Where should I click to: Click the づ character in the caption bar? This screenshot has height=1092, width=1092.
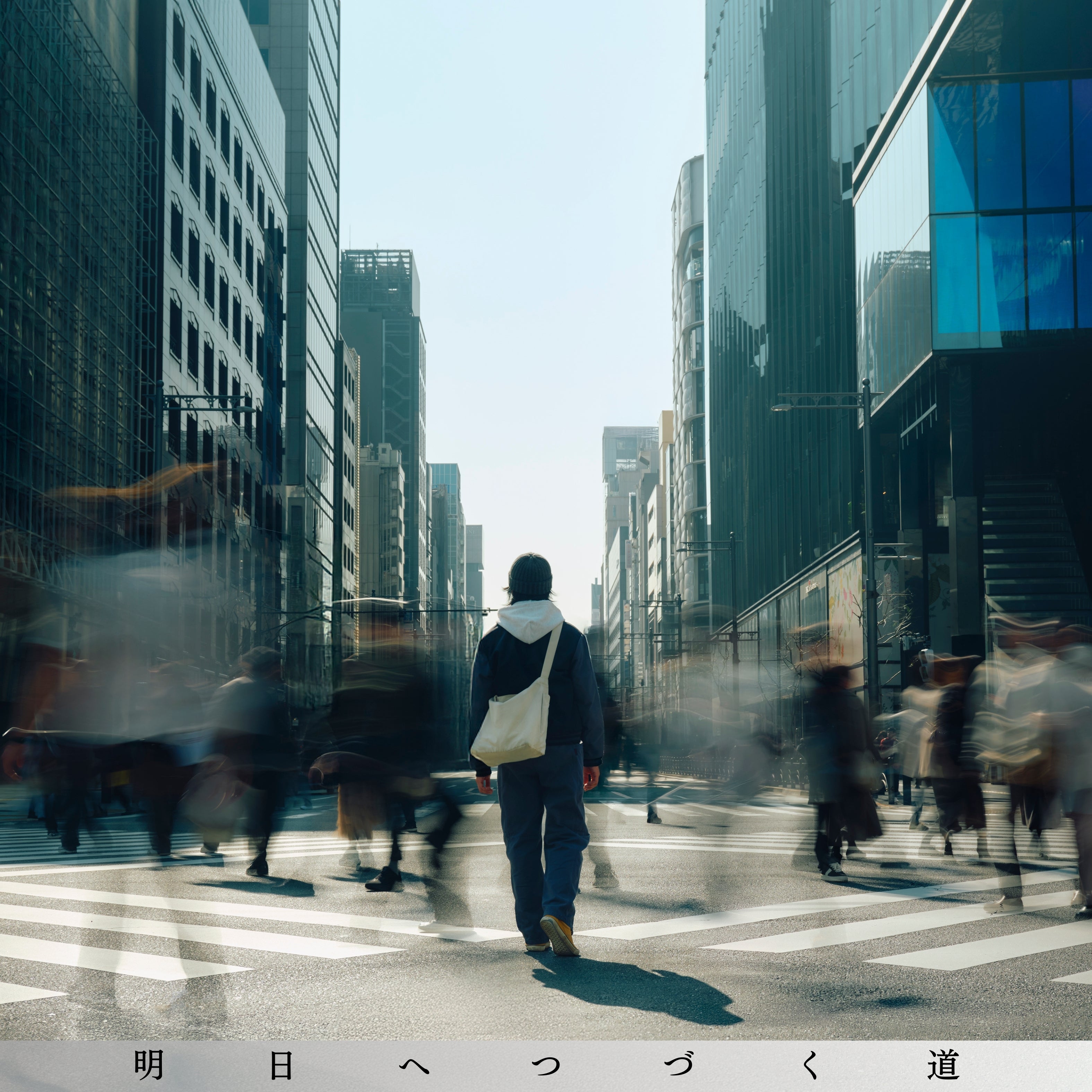(678, 1064)
